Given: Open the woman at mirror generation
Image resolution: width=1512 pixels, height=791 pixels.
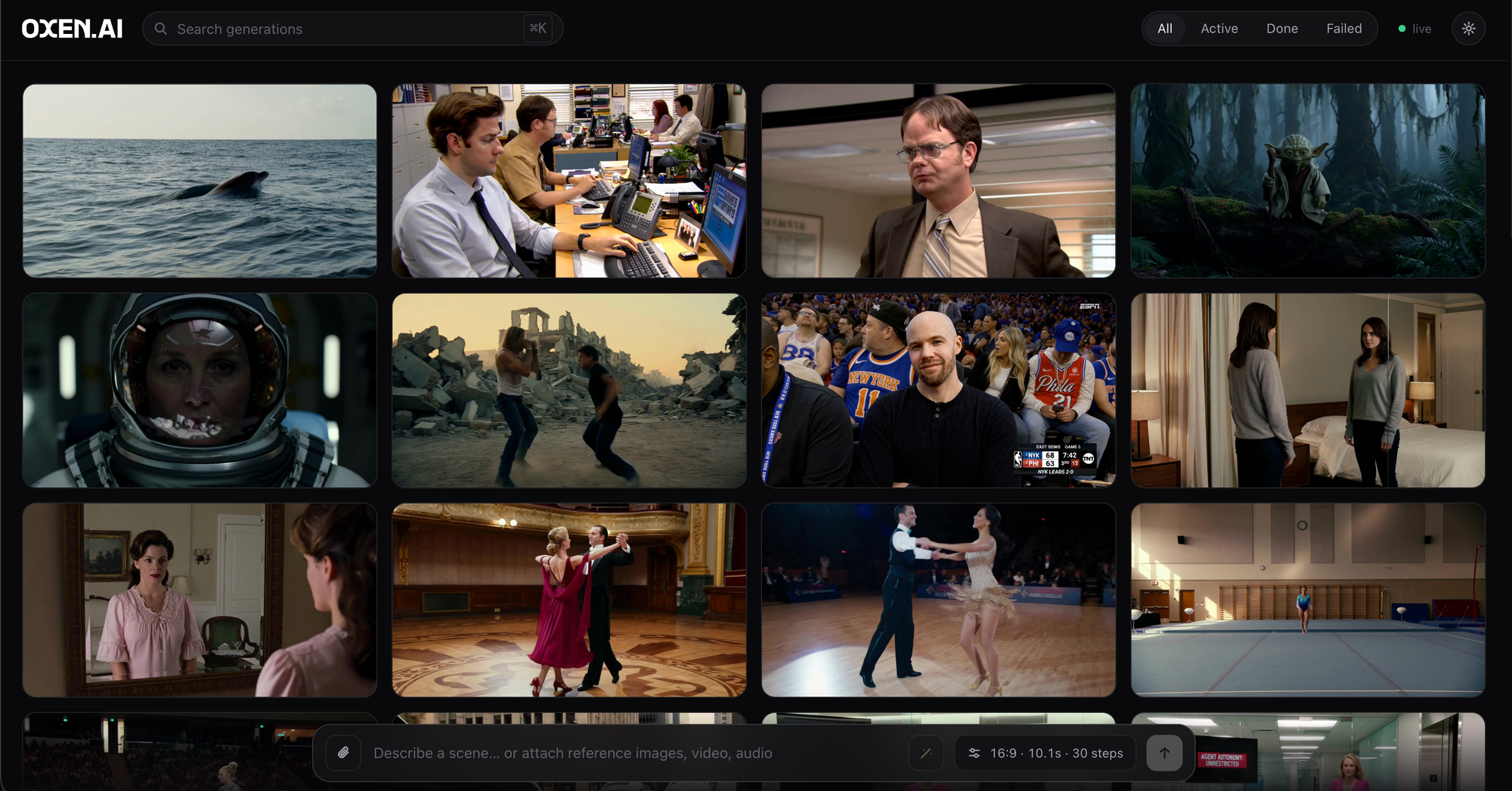Looking at the screenshot, I should 200,600.
